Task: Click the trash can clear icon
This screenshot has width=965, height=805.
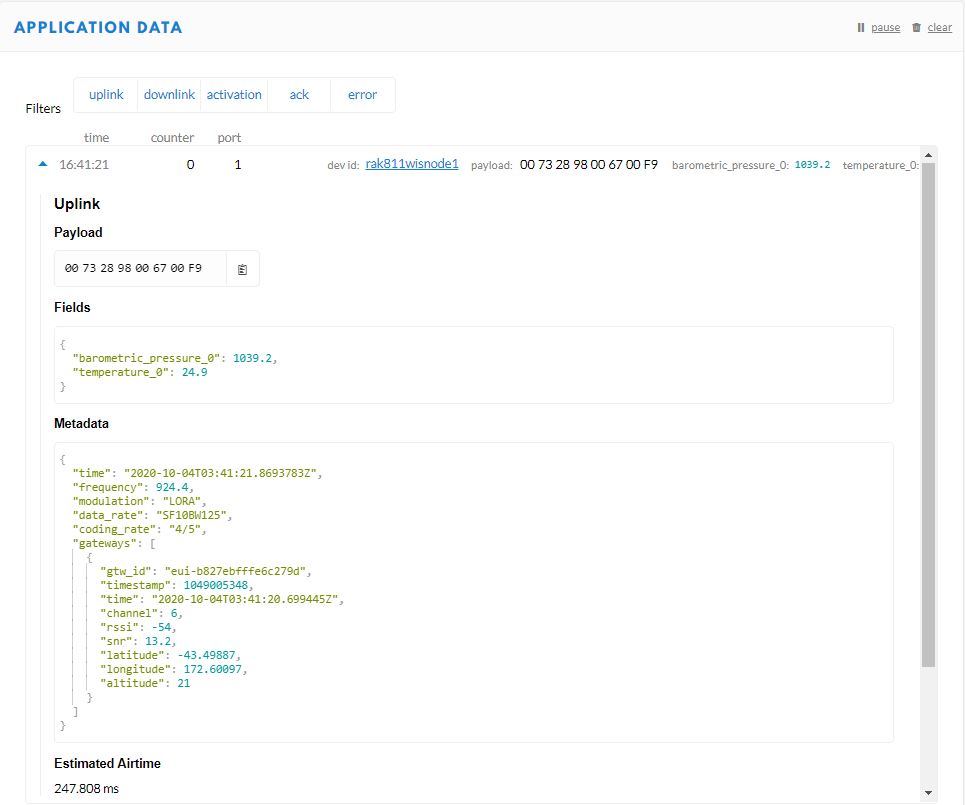Action: (x=916, y=28)
